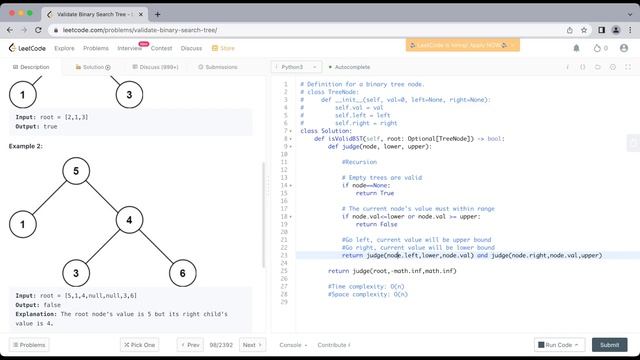Open the Discuss menu item

point(191,48)
